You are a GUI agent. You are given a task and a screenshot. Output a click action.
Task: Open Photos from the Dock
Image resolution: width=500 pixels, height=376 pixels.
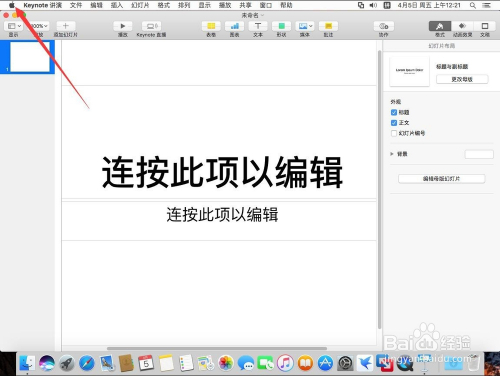226,363
